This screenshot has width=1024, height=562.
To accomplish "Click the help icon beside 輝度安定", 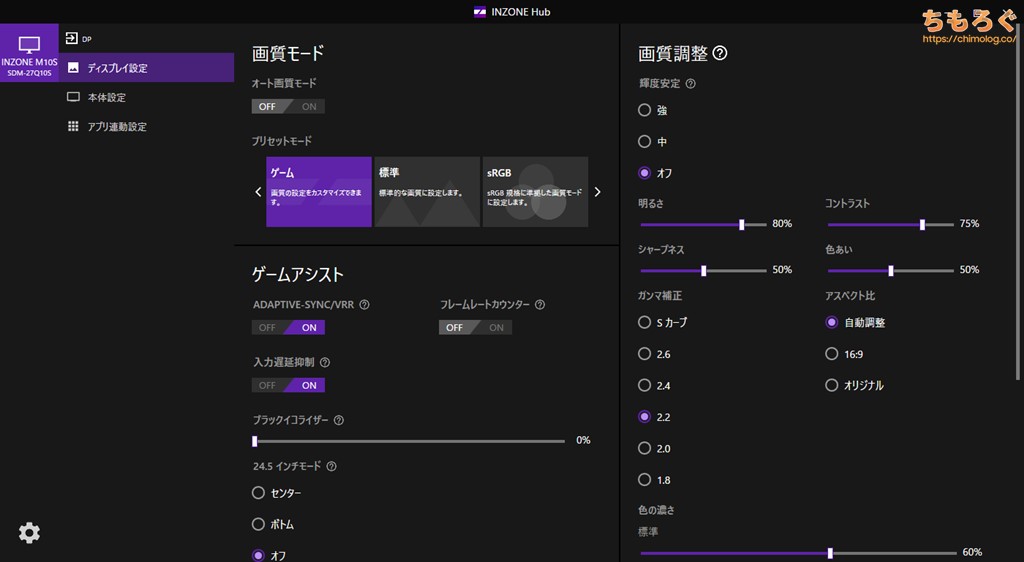I will pos(691,84).
